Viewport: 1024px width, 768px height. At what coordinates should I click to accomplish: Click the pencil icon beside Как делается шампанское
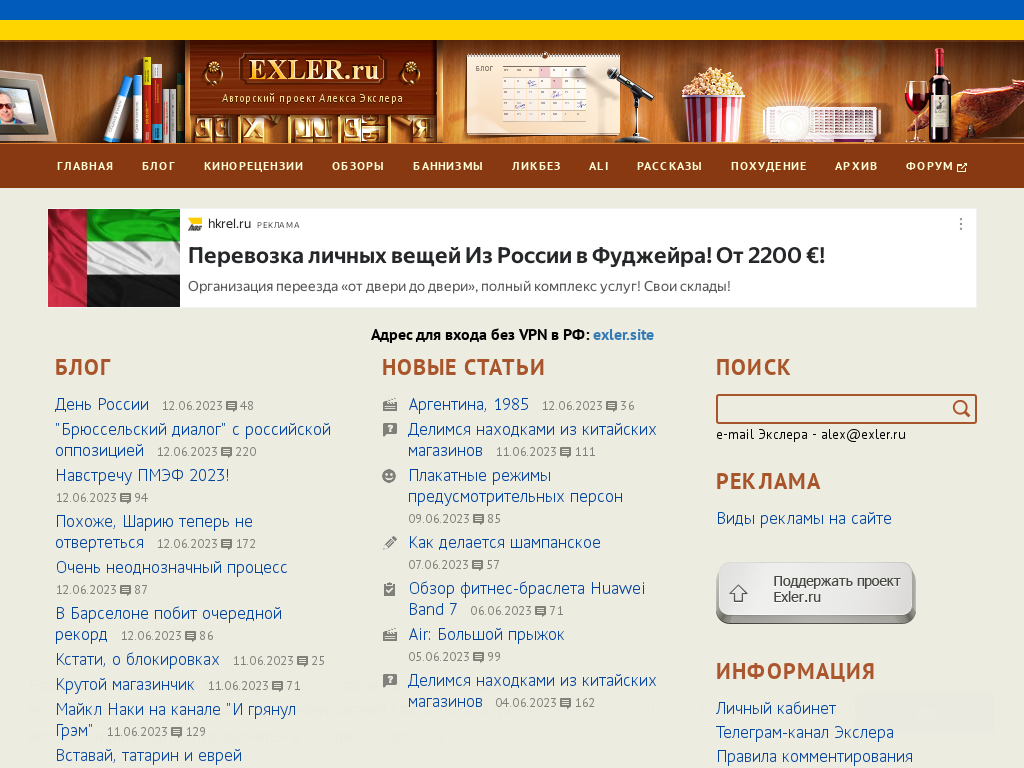390,543
